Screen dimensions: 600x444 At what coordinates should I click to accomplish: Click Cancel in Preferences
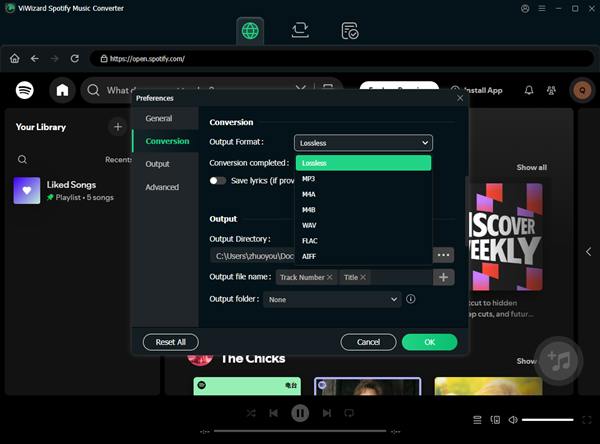tap(368, 342)
